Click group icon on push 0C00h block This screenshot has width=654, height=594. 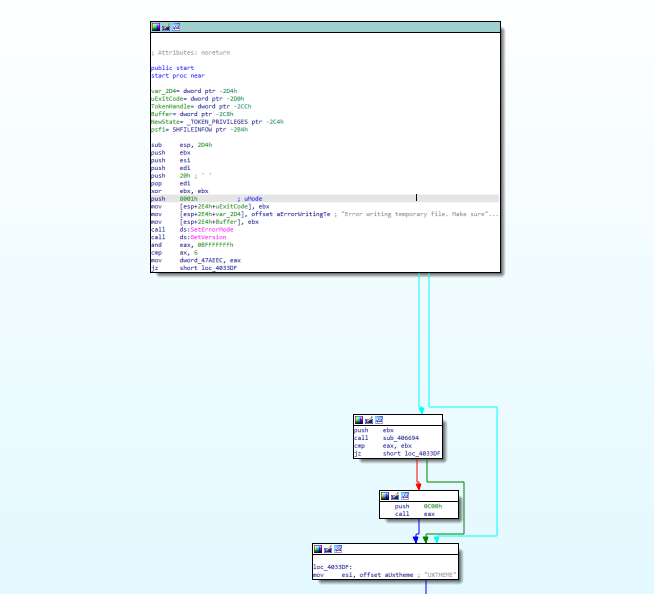406,495
